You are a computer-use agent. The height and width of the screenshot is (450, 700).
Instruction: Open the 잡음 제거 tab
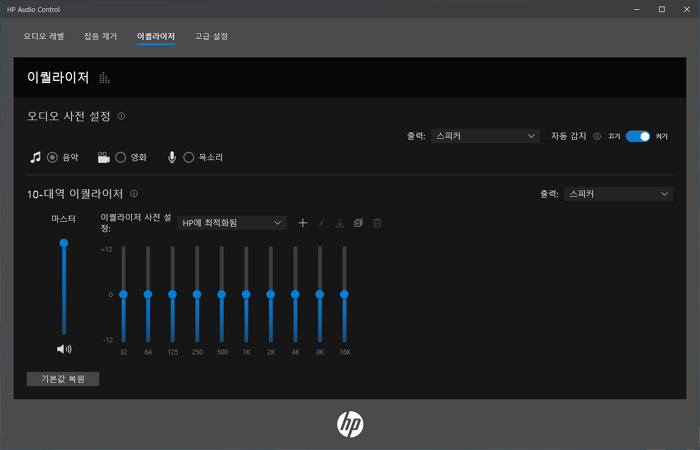100,36
